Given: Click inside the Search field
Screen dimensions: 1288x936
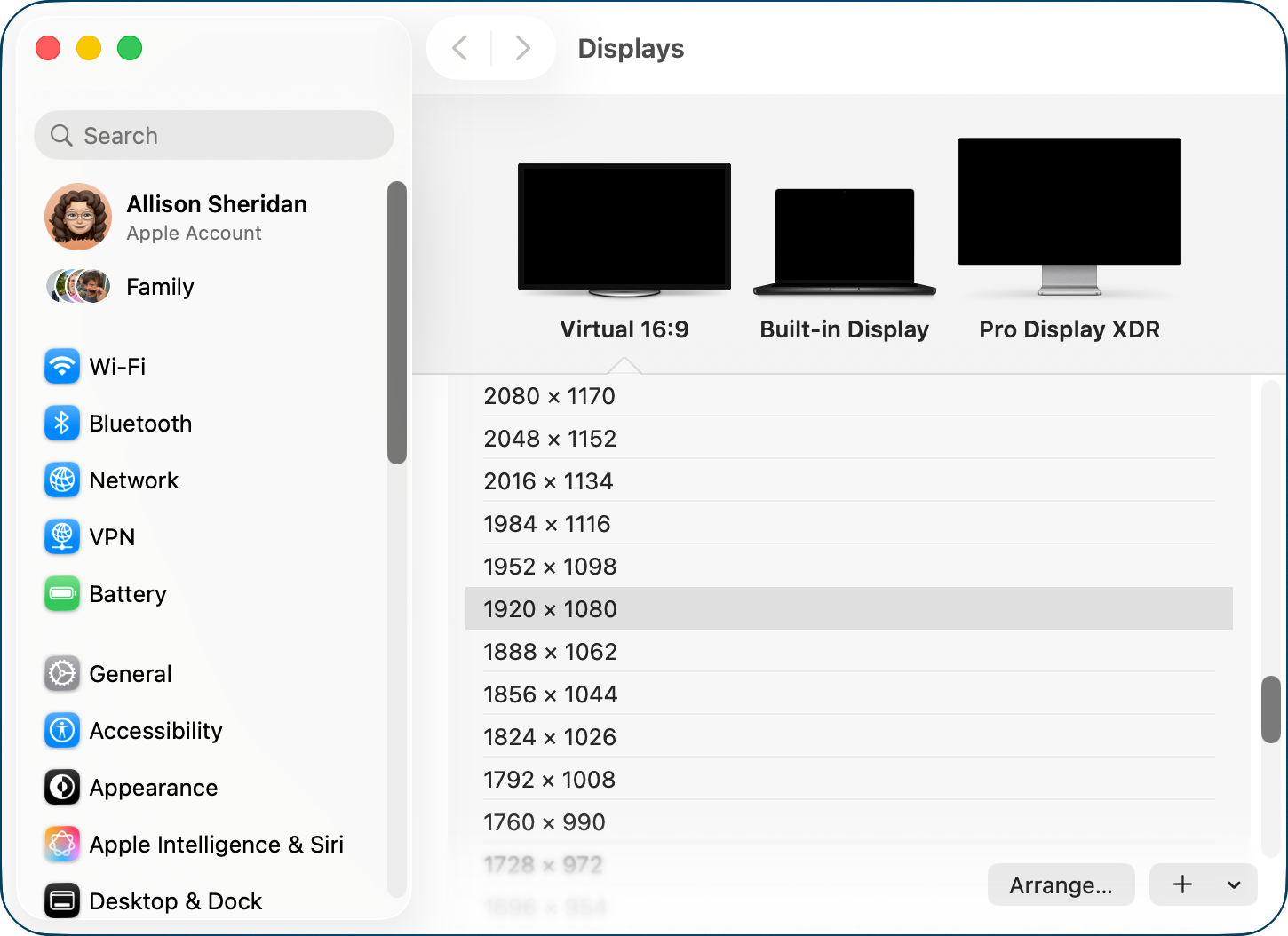Looking at the screenshot, I should pyautogui.click(x=213, y=135).
